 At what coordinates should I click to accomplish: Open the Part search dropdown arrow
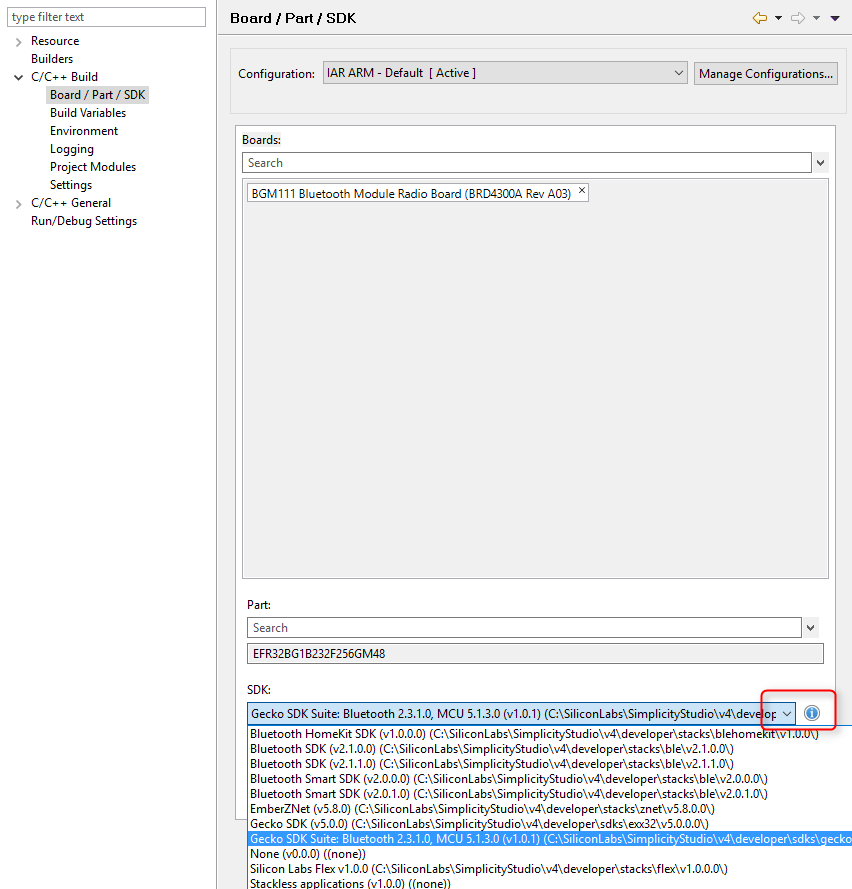[x=811, y=627]
